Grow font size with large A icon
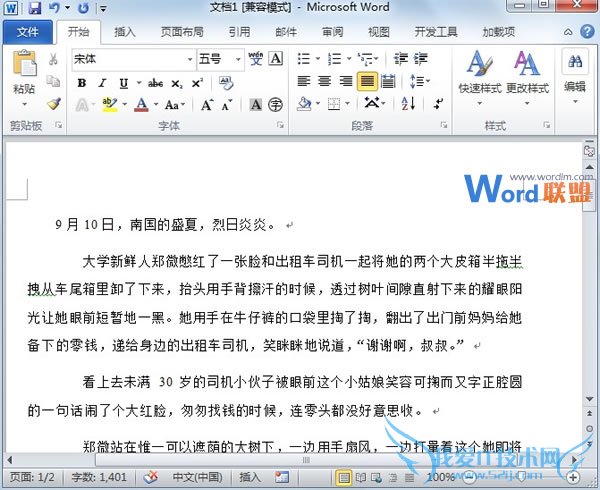This screenshot has height=490, width=600. coord(207,104)
